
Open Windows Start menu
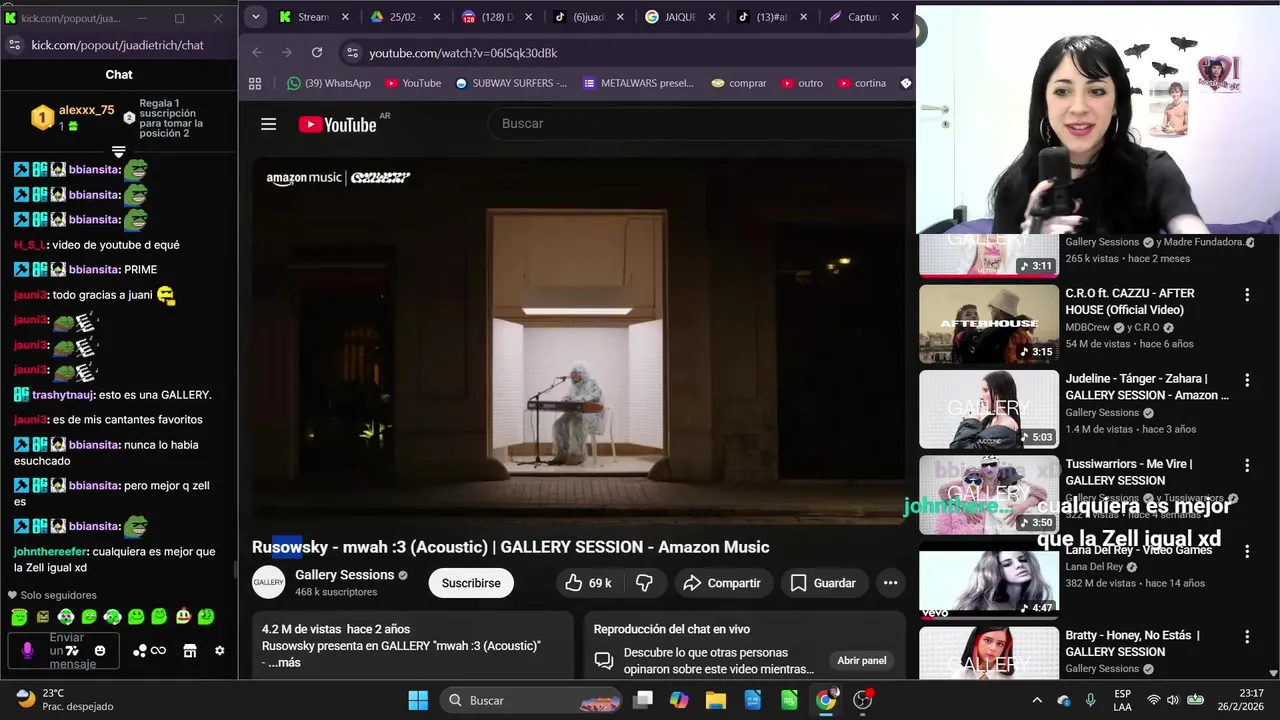click(x=418, y=700)
